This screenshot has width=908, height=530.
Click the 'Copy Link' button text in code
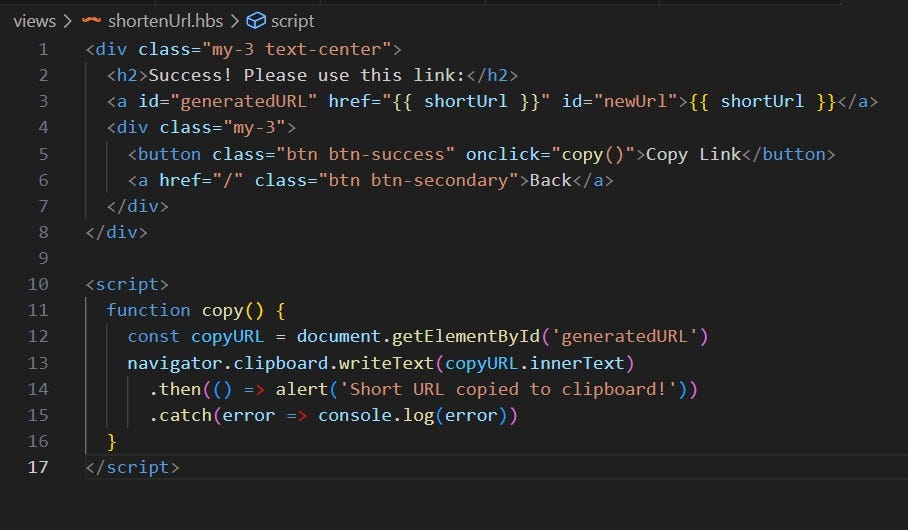point(693,155)
